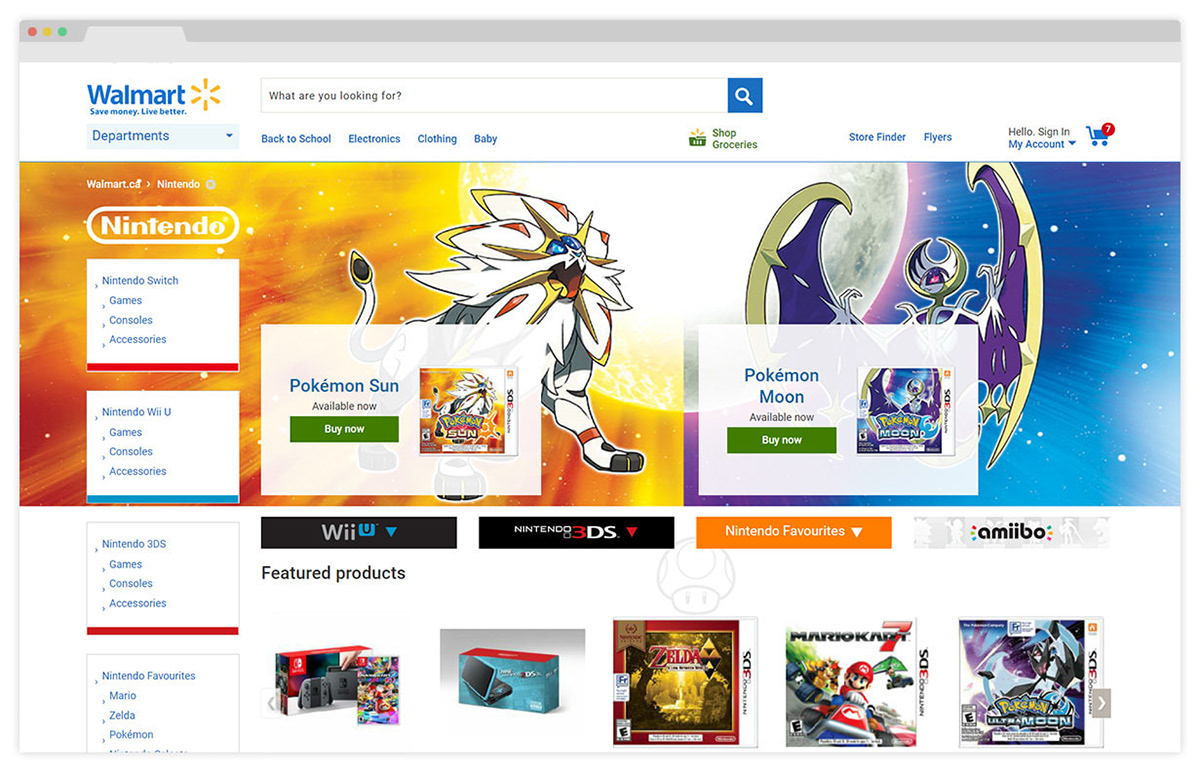1200x772 pixels.
Task: Select the Back to School menu link
Action: click(296, 139)
